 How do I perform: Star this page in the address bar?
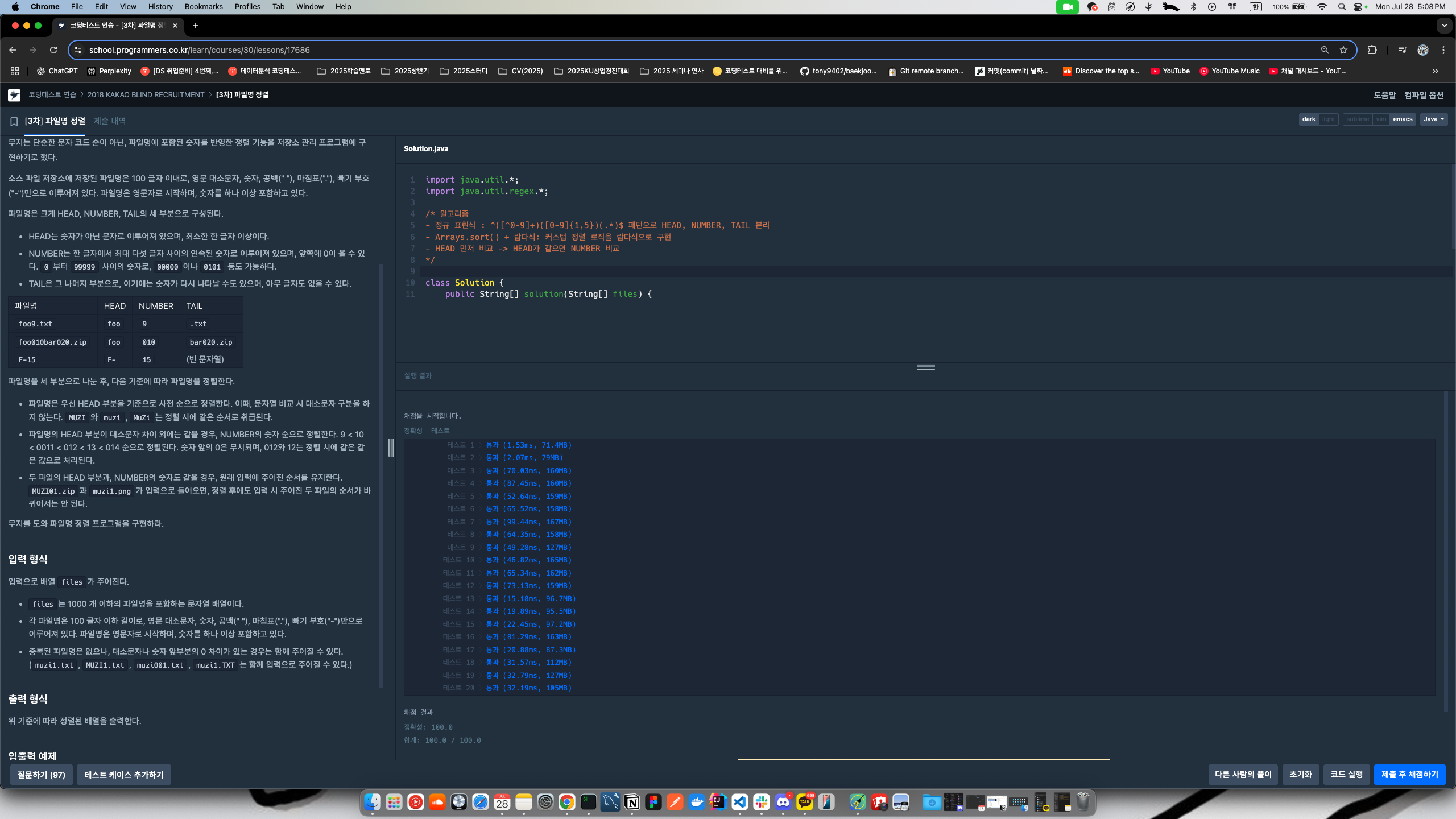click(1343, 50)
